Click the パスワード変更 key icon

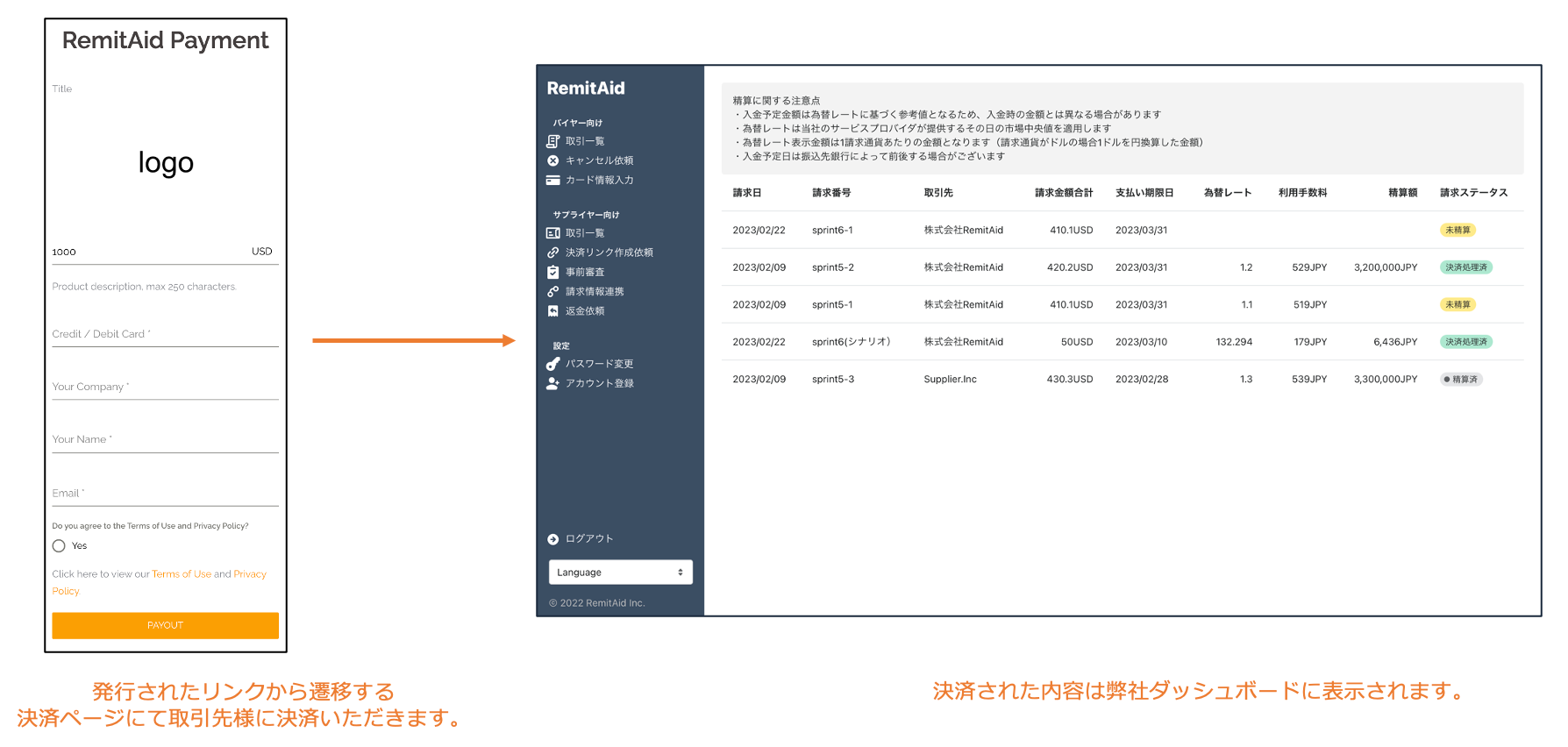coord(552,364)
